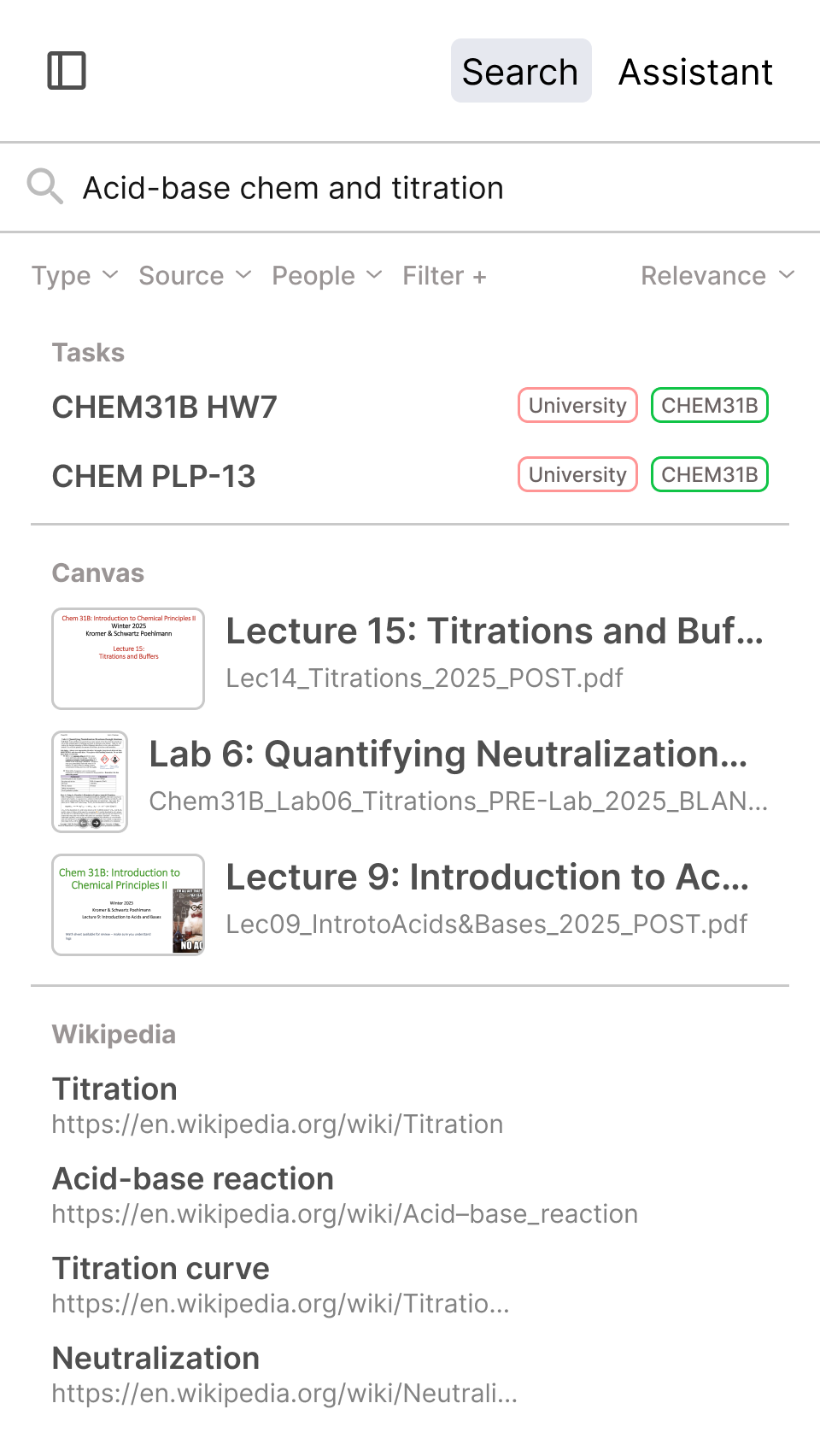
Task: Switch to the Search tab
Action: (x=520, y=72)
